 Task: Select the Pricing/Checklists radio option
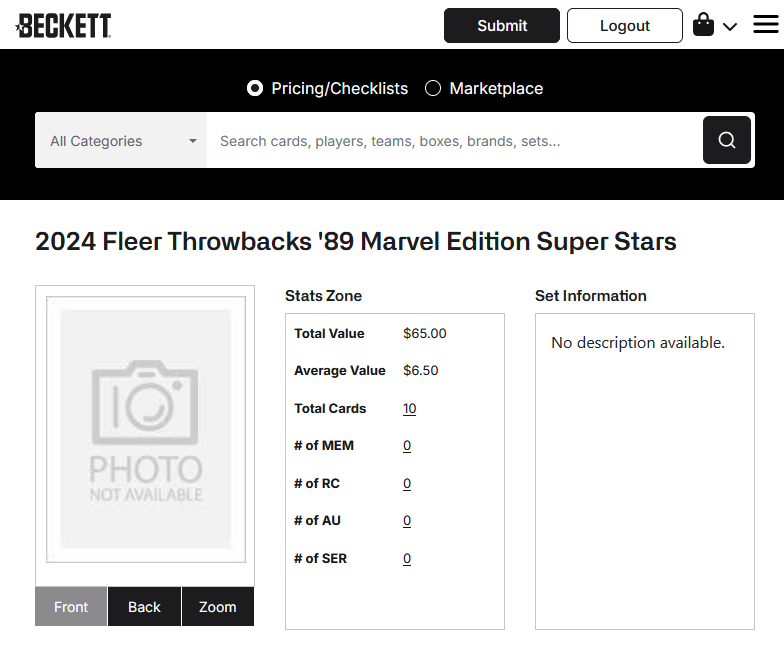point(255,88)
